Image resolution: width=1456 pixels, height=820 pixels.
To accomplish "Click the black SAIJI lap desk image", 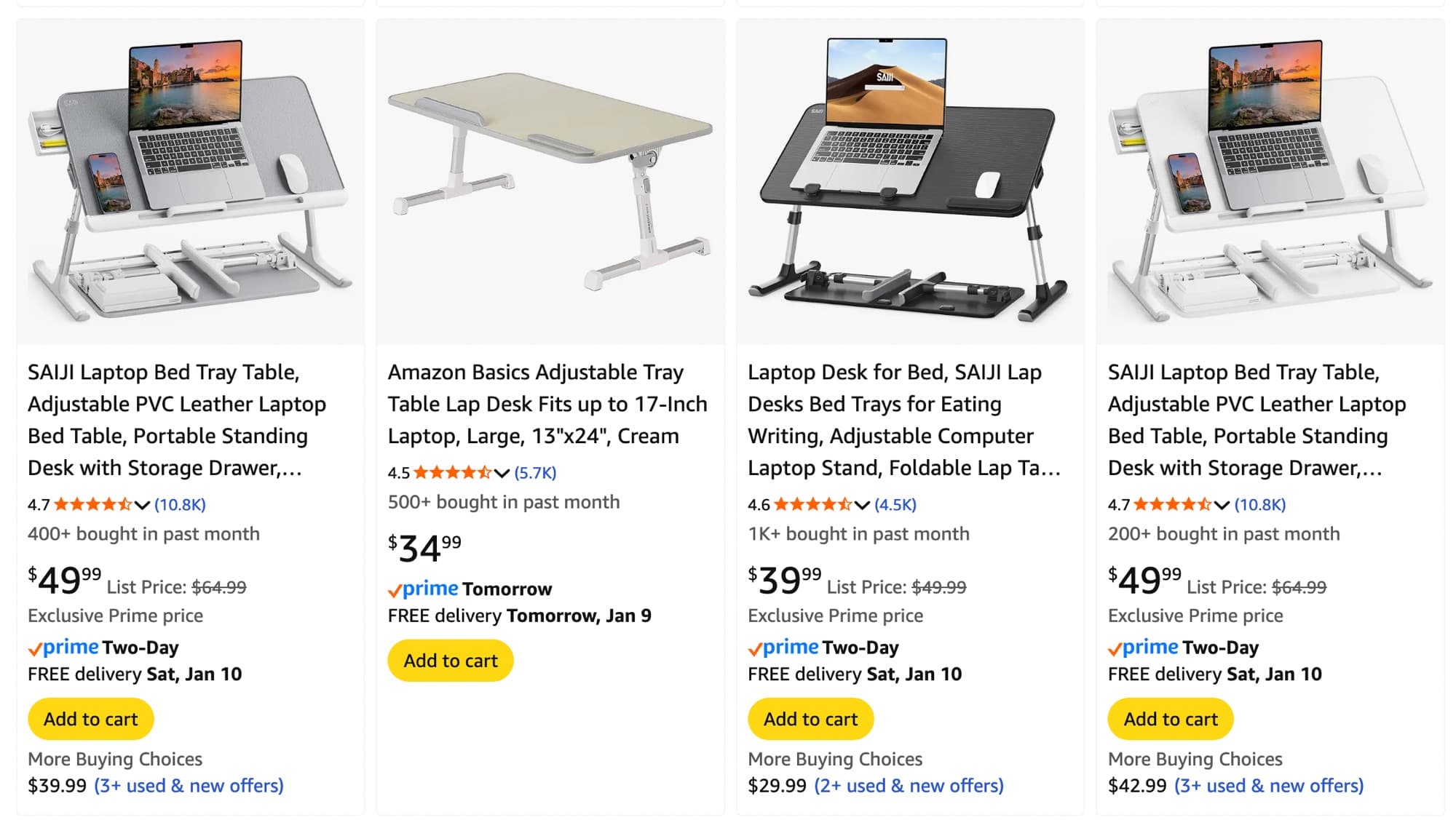I will click(x=909, y=182).
